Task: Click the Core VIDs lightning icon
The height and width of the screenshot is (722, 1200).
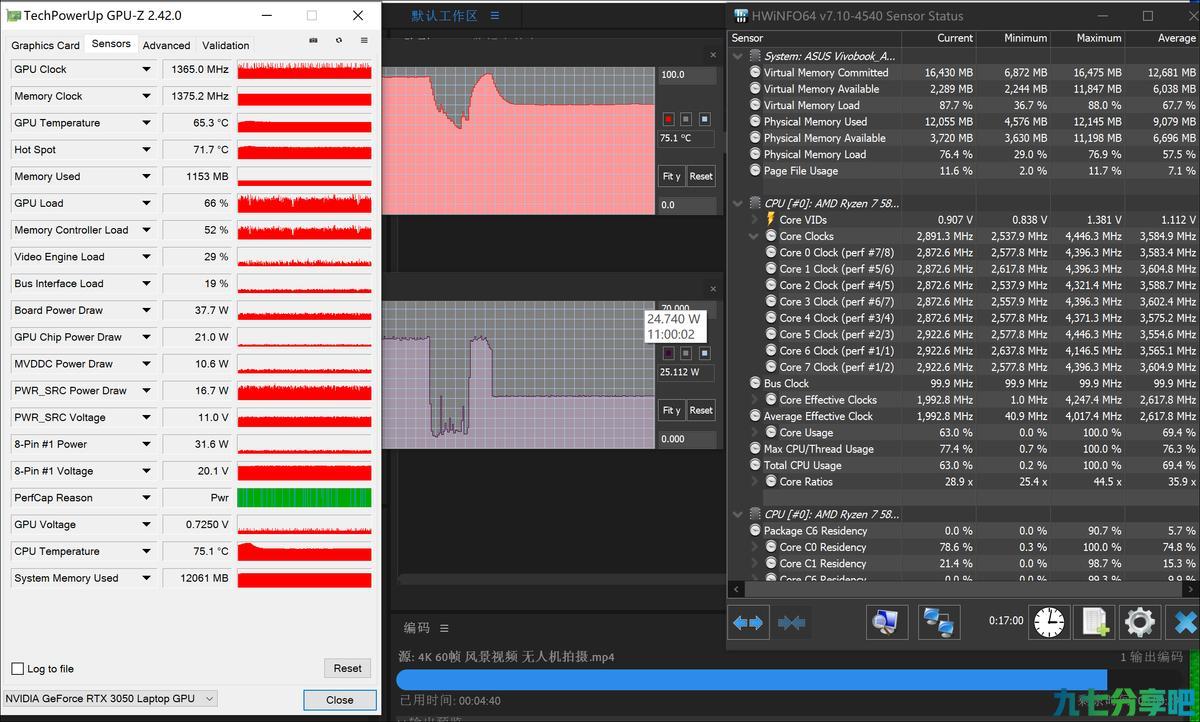Action: tap(770, 219)
